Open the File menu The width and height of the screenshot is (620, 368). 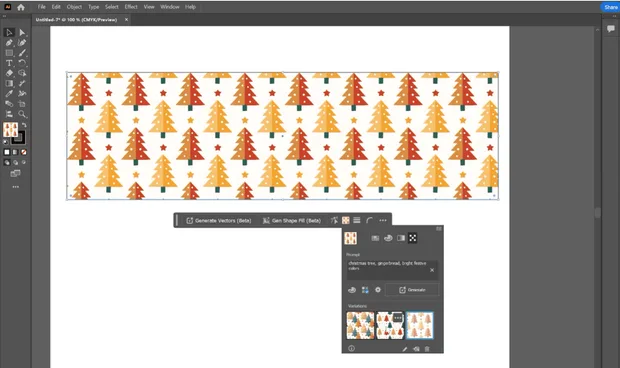[x=42, y=7]
